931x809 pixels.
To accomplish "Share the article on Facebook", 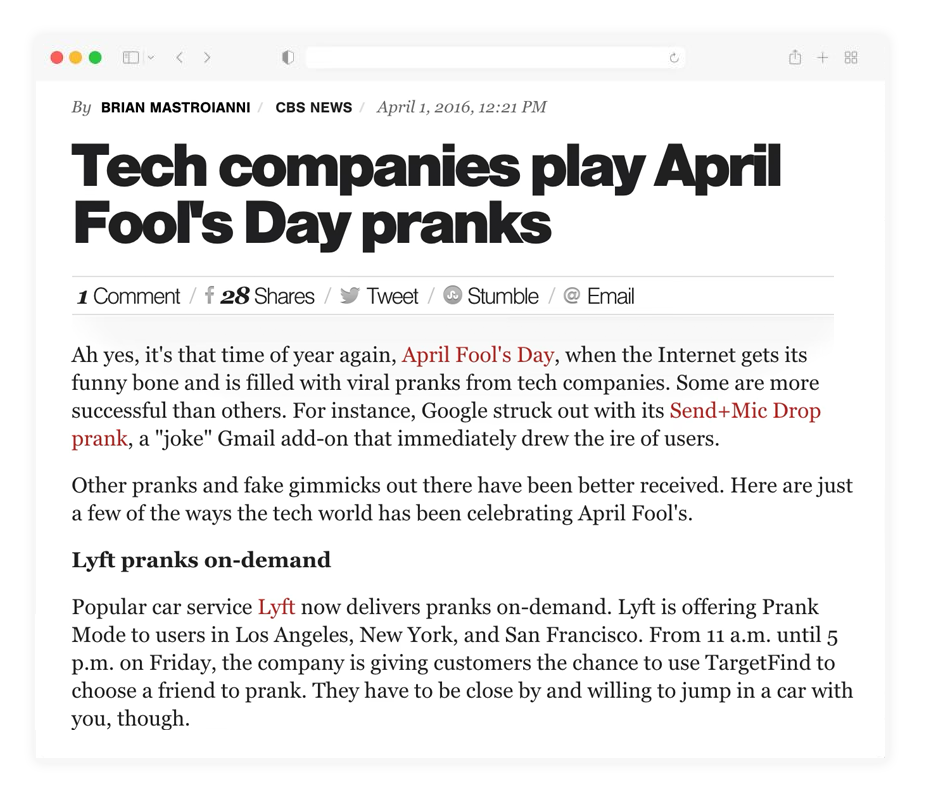I will (209, 295).
